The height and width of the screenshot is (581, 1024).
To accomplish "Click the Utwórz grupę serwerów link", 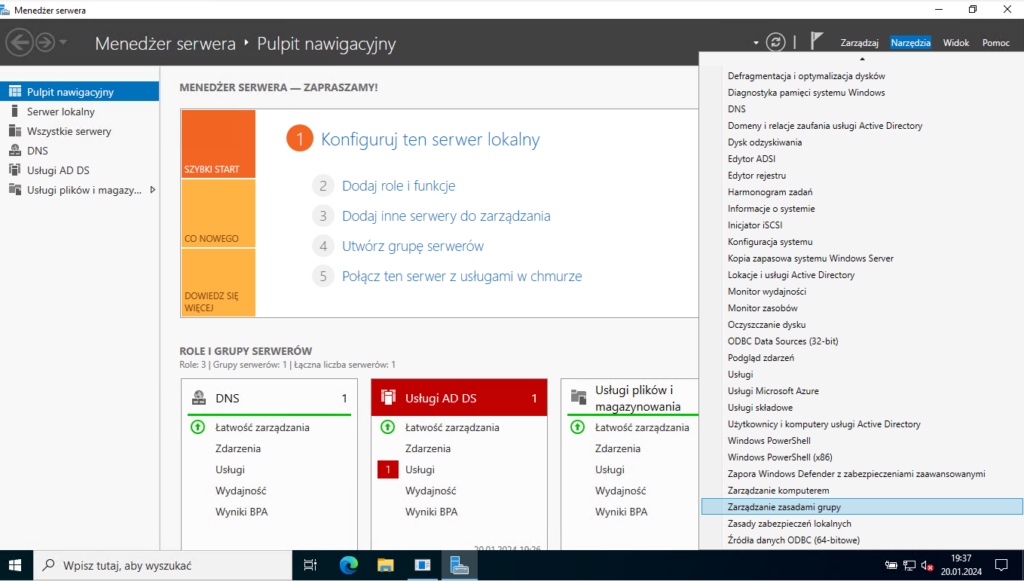I will click(x=413, y=246).
